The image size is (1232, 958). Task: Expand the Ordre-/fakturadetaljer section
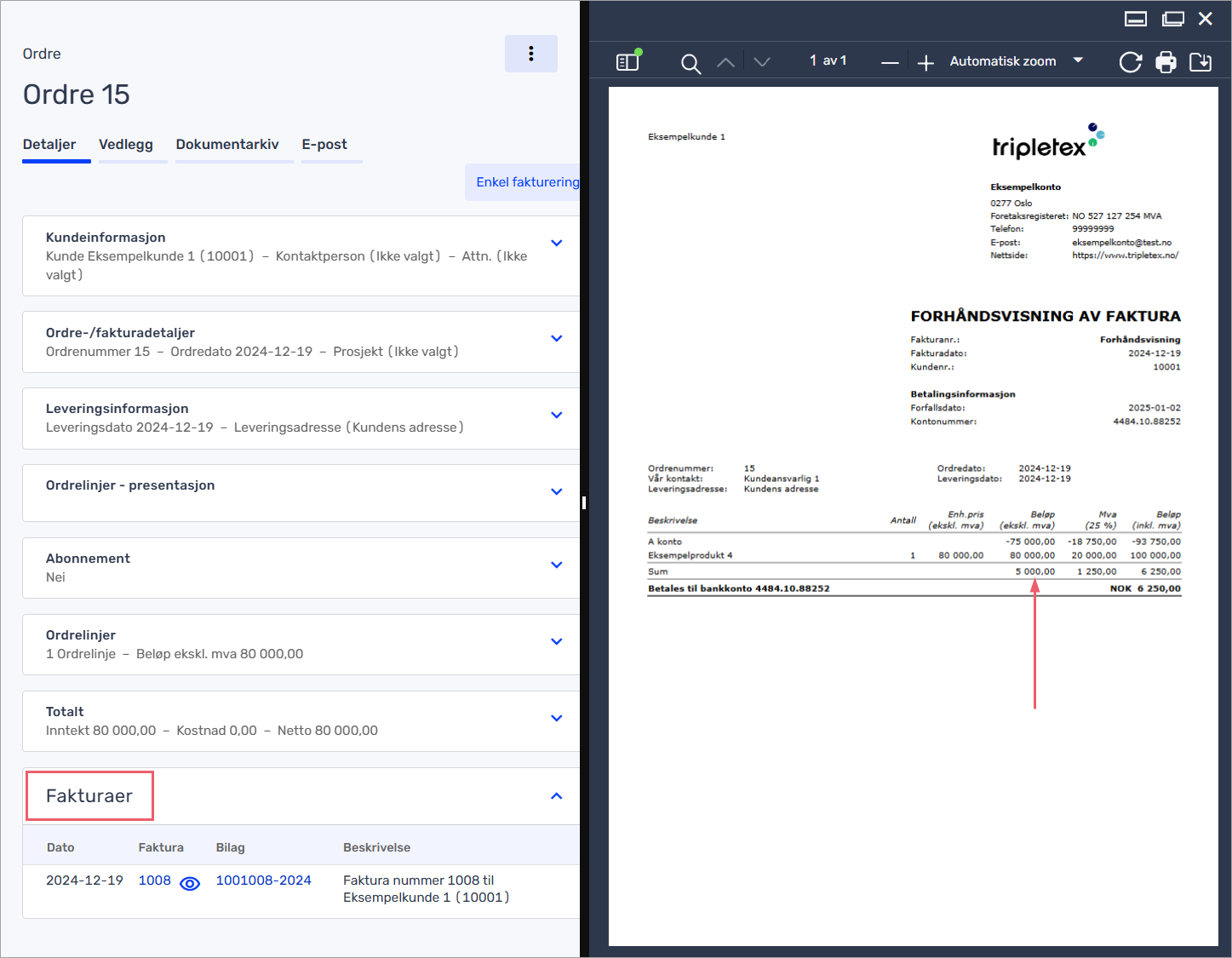(557, 339)
